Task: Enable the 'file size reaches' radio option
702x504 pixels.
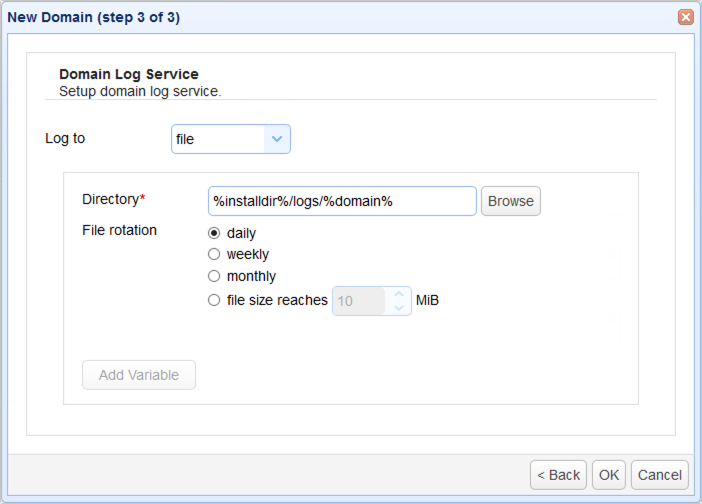Action: click(214, 300)
